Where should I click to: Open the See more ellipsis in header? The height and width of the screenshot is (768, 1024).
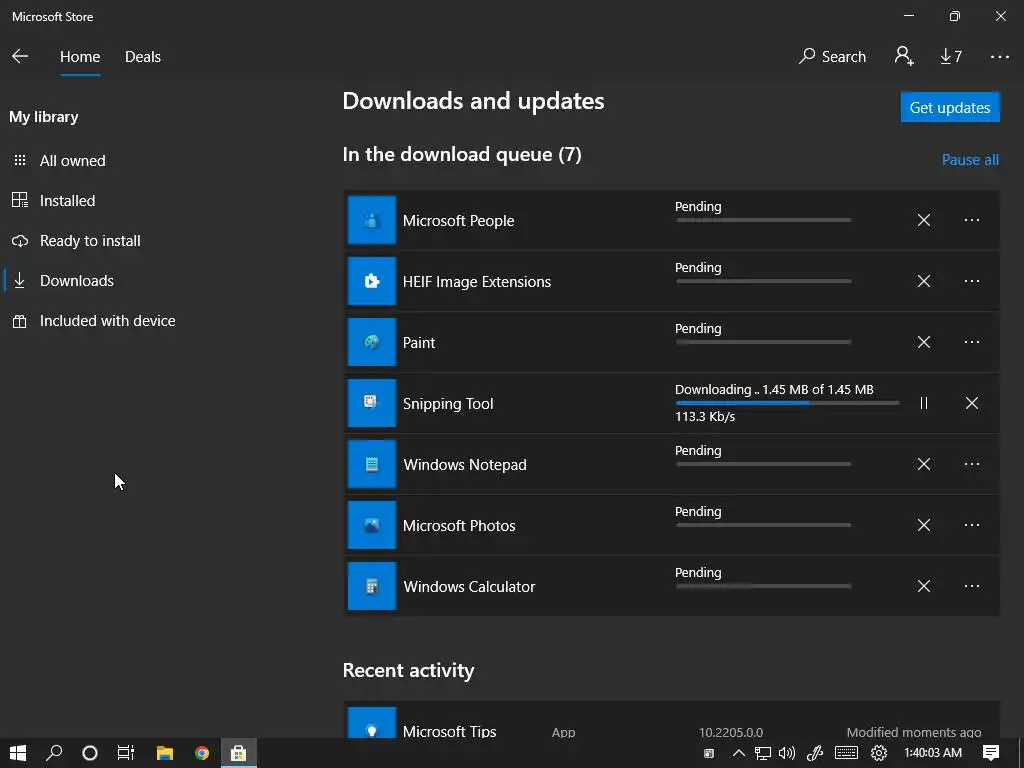click(x=999, y=57)
